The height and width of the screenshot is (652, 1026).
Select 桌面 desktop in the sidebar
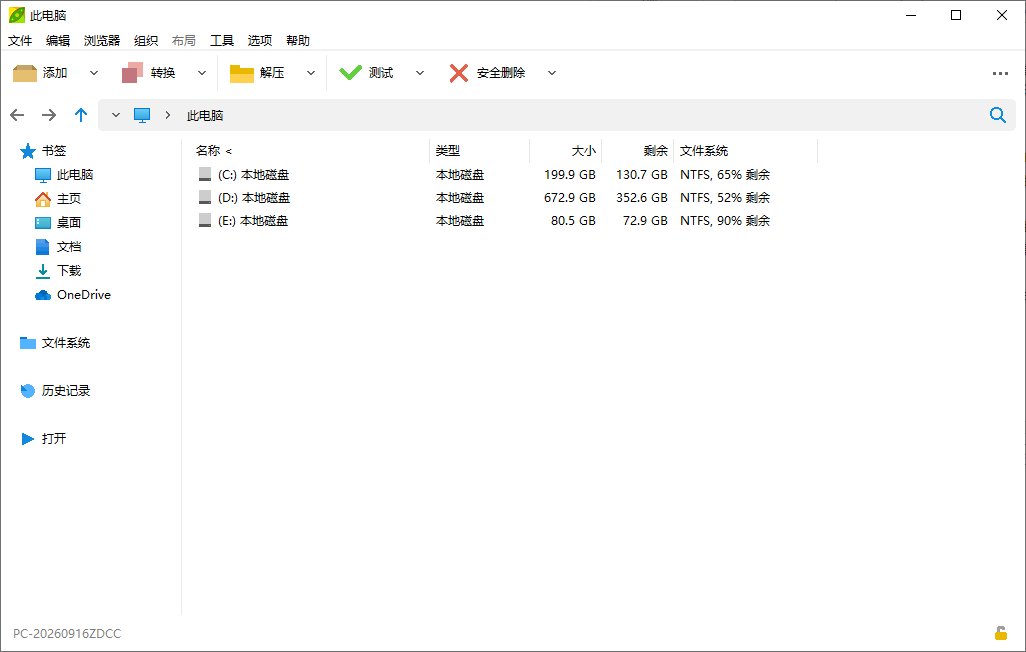(58, 223)
